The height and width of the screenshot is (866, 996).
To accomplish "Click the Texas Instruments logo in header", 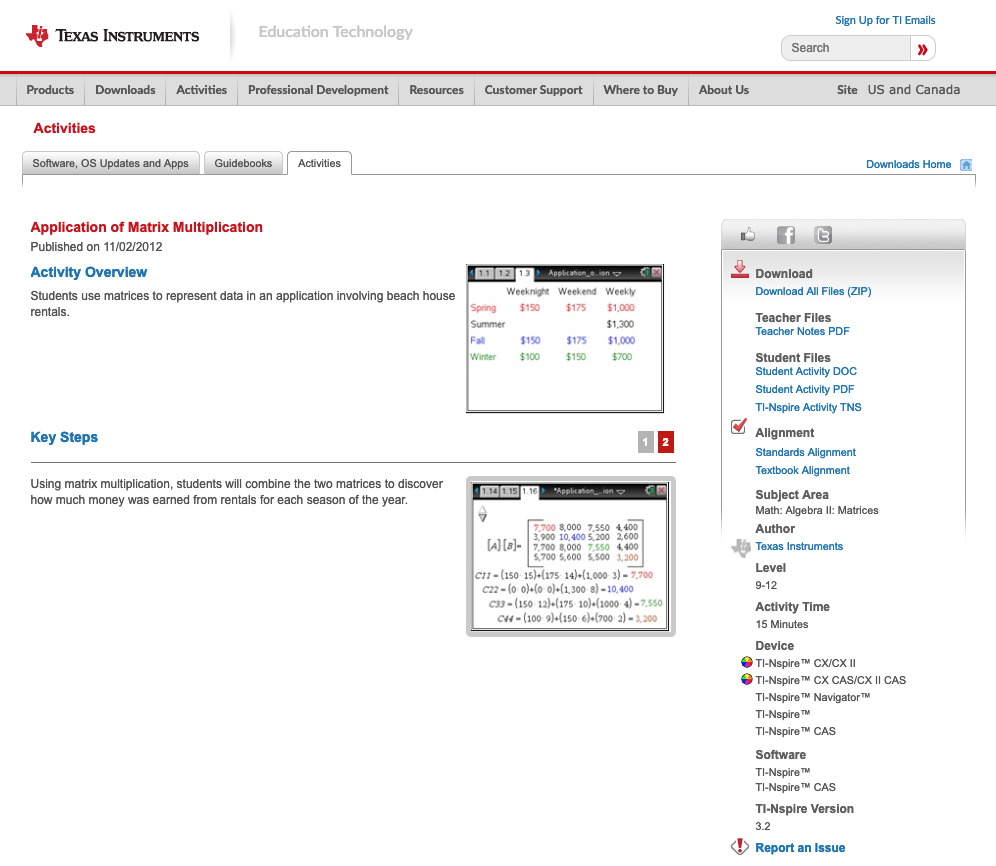I will click(x=112, y=36).
